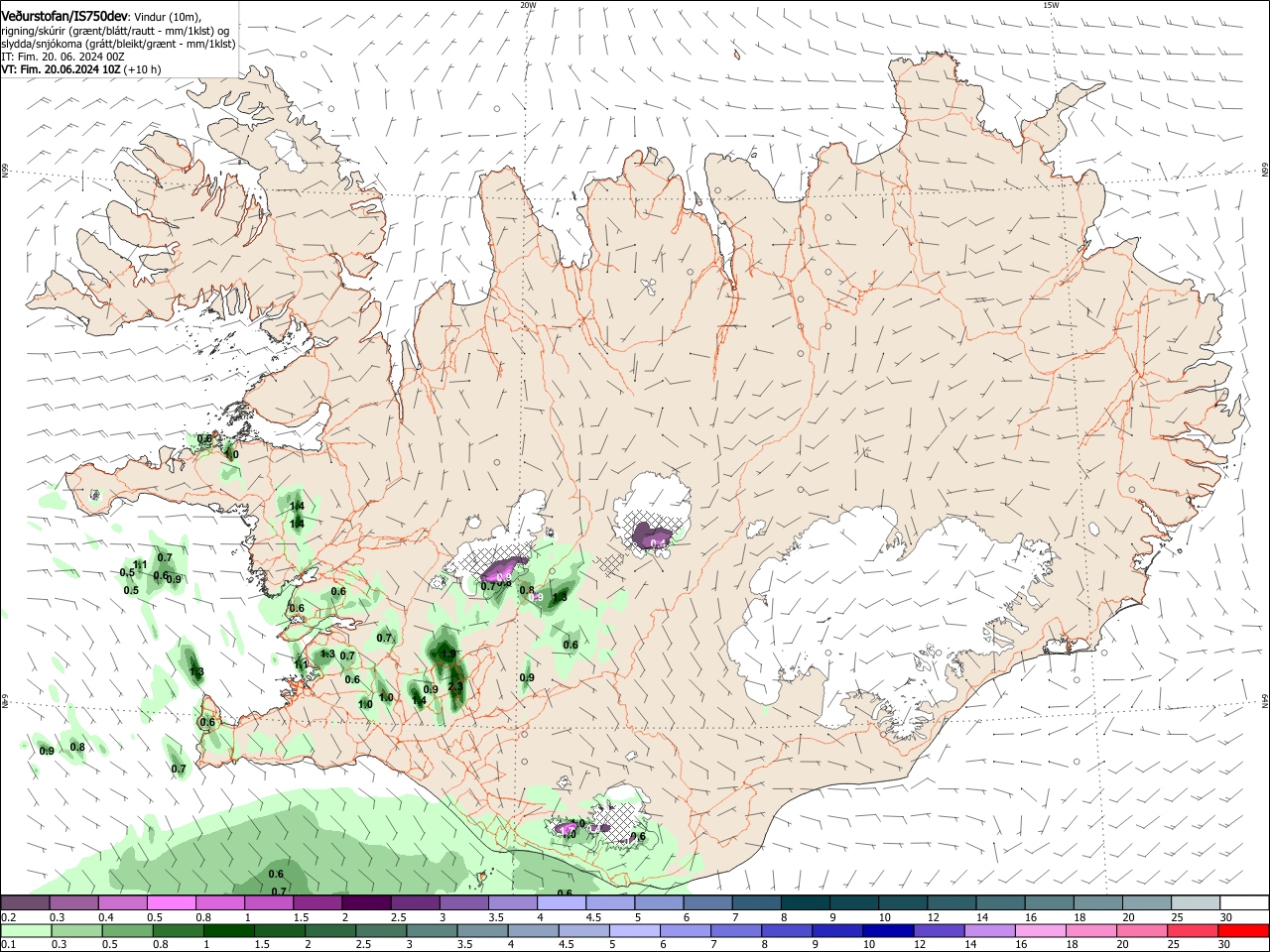Viewport: 1270px width, 952px height.
Task: Click the title text Veðurstofan/IS750dev
Action: (64, 17)
